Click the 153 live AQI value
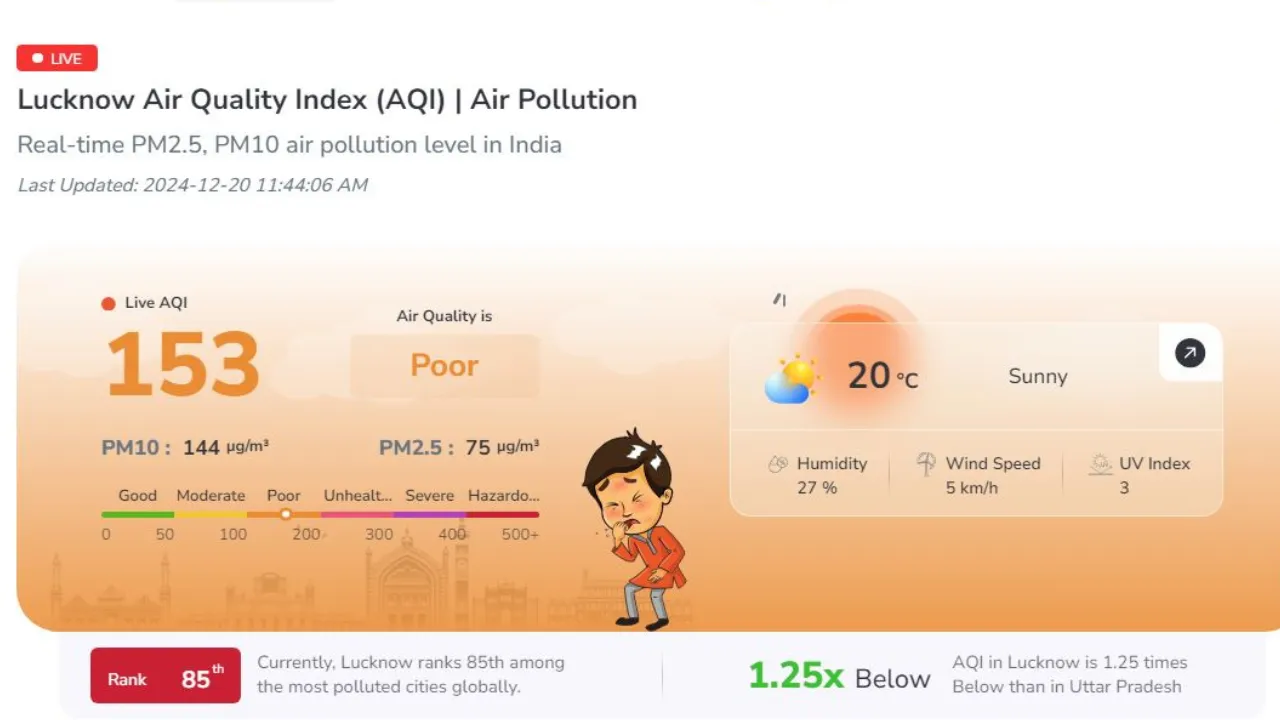 point(183,364)
